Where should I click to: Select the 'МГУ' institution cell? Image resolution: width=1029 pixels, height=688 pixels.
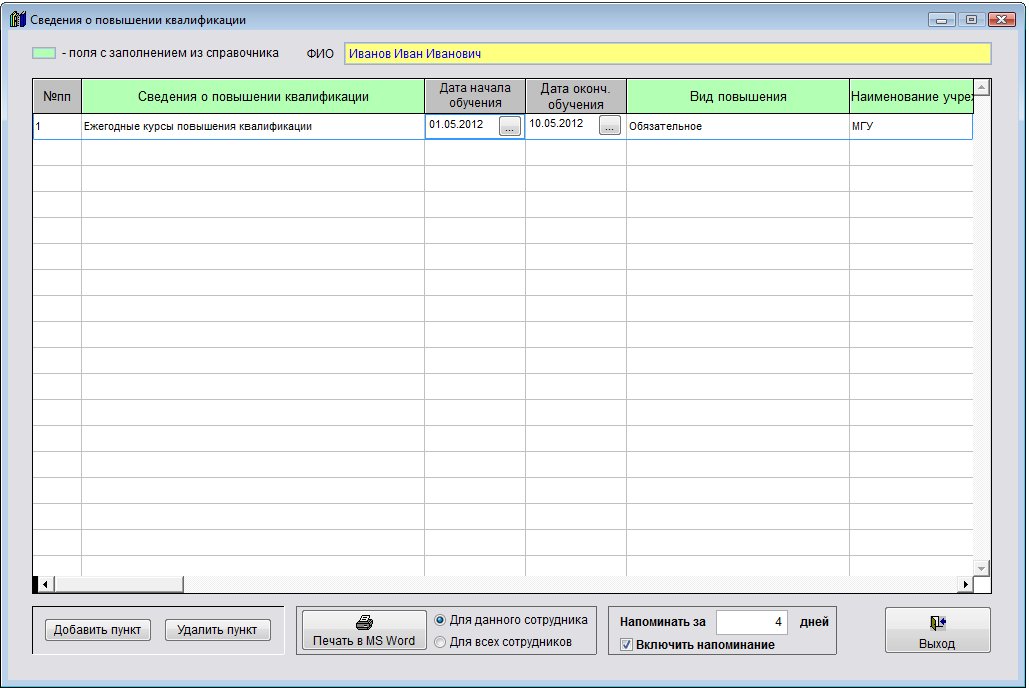910,127
